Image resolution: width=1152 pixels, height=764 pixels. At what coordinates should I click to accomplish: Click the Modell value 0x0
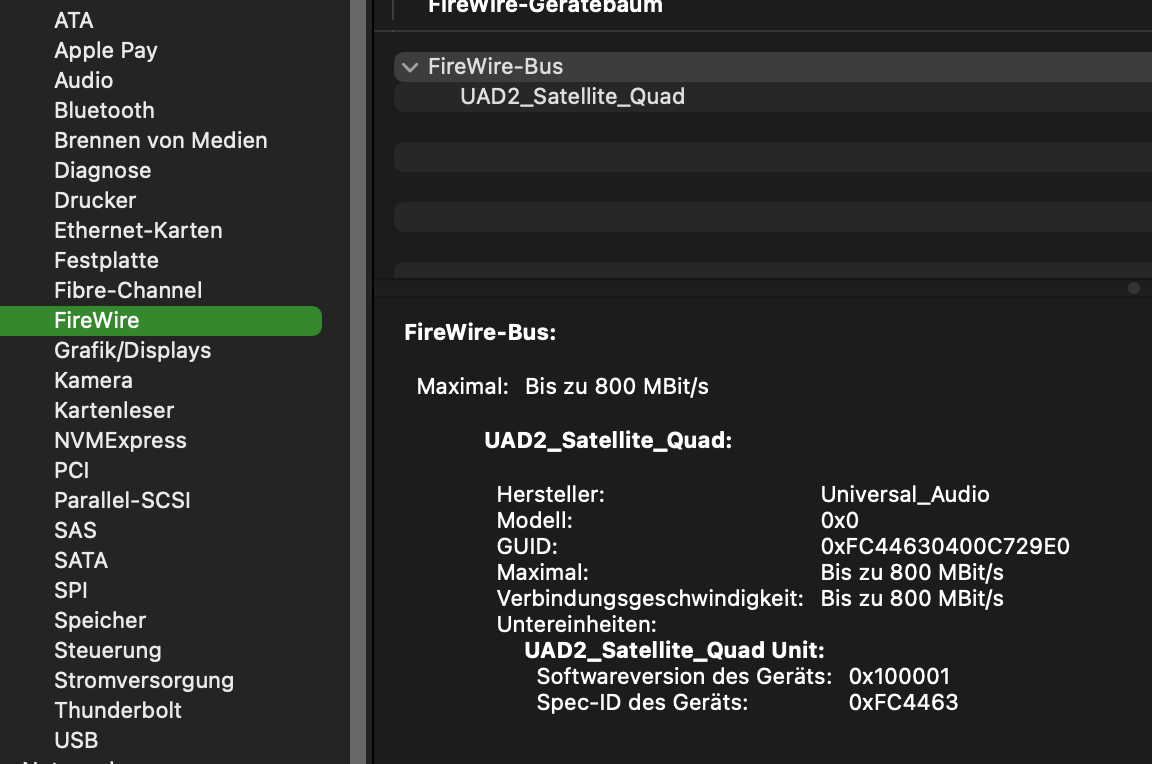click(x=840, y=520)
